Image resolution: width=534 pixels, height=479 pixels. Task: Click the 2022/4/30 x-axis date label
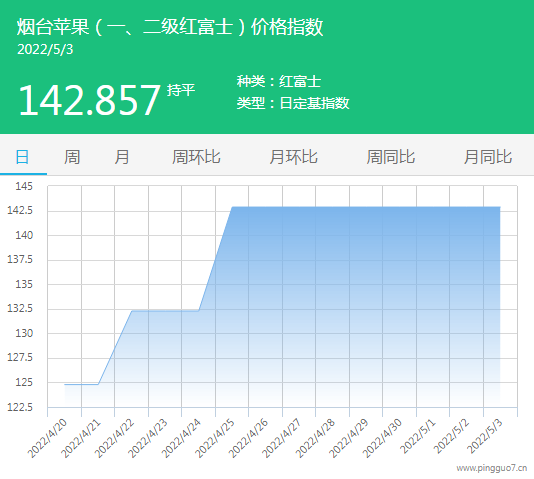tap(382, 438)
